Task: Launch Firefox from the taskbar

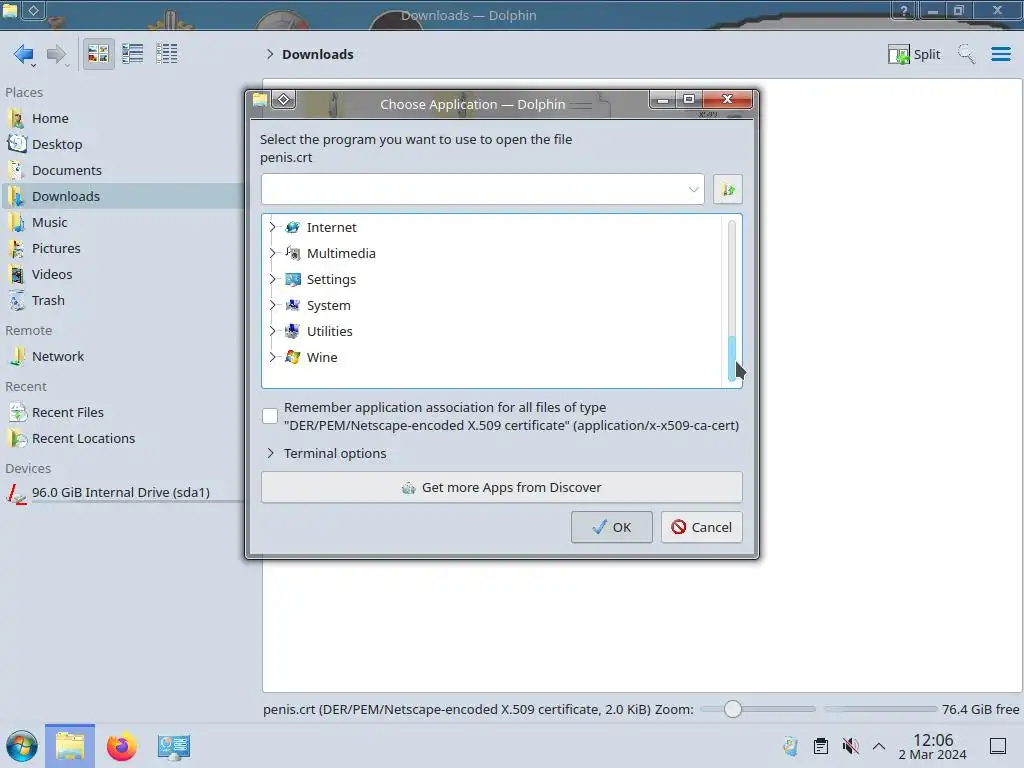Action: [x=121, y=746]
